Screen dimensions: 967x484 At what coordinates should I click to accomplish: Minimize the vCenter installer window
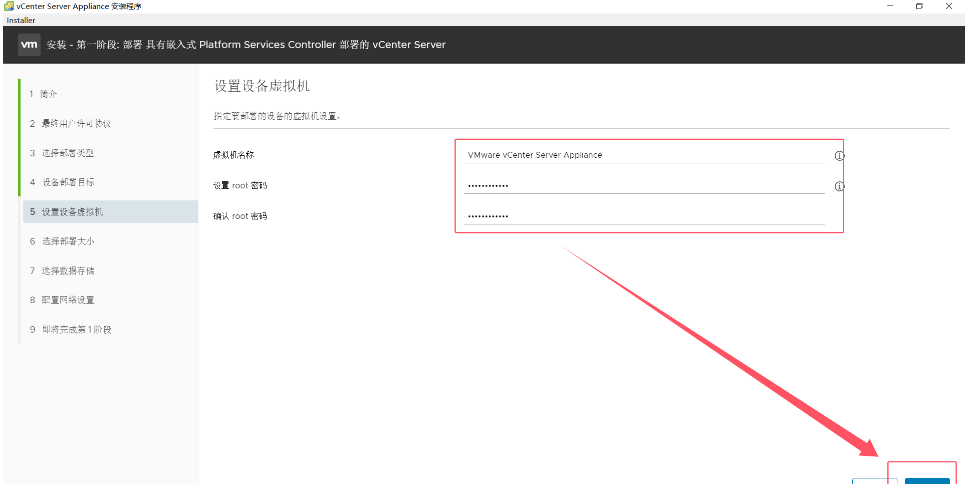click(x=891, y=6)
